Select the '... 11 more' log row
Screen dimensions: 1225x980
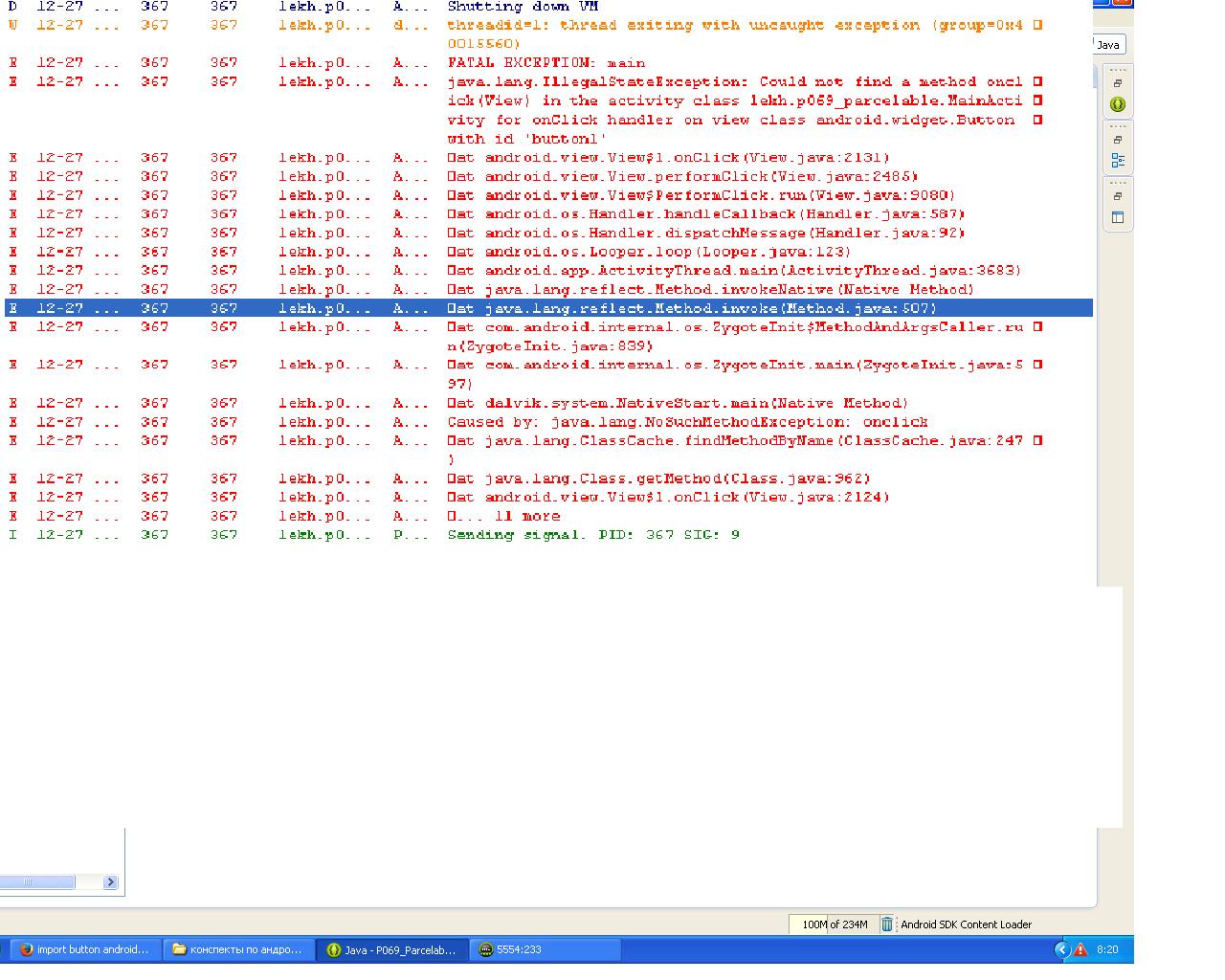pyautogui.click(x=548, y=516)
